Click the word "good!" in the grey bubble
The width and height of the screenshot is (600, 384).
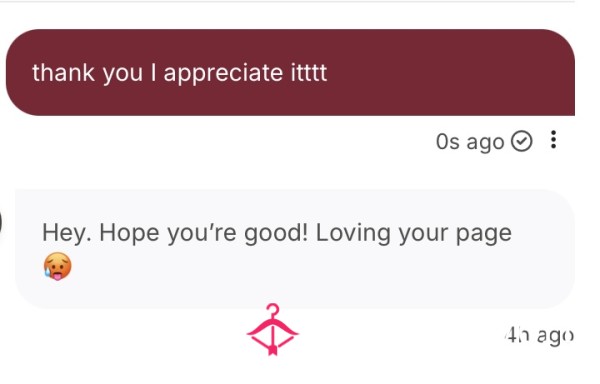276,233
